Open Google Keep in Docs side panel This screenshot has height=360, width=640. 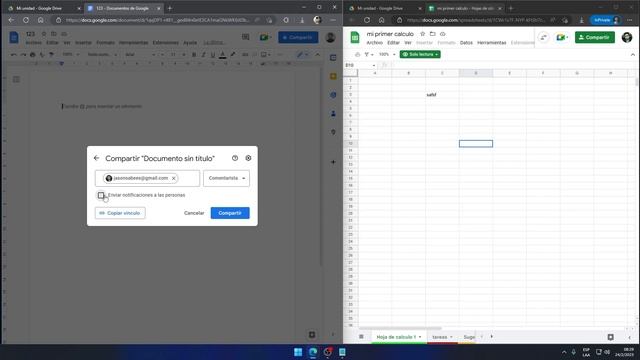point(333,76)
